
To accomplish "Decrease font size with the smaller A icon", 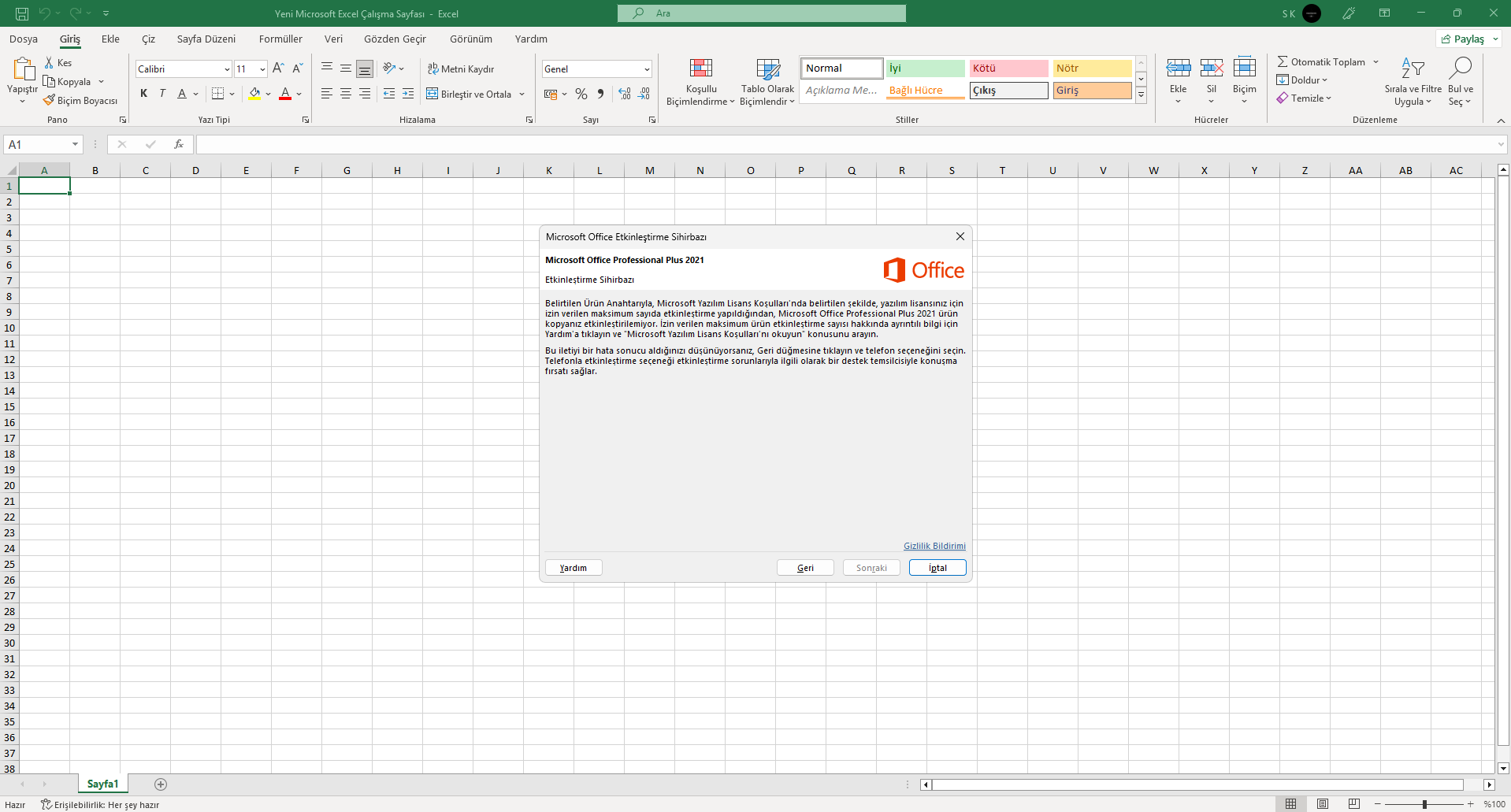I will [x=298, y=69].
